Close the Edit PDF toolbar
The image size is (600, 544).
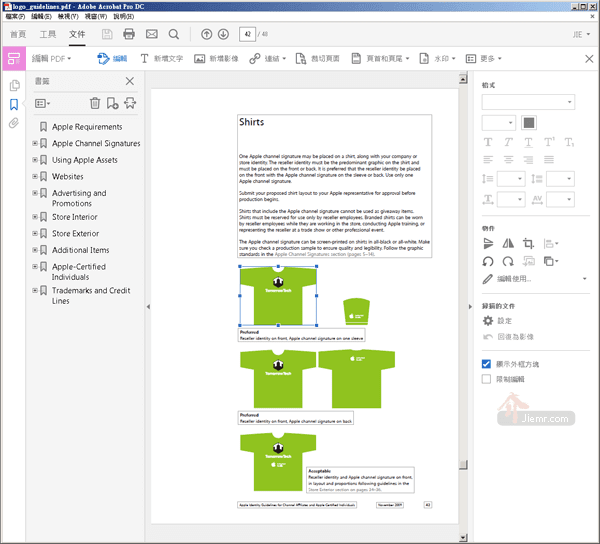[x=589, y=59]
